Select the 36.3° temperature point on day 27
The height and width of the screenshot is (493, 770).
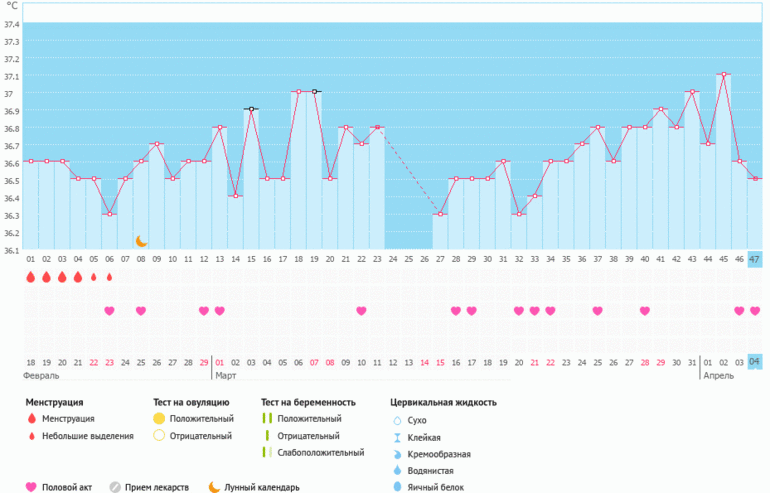440,214
